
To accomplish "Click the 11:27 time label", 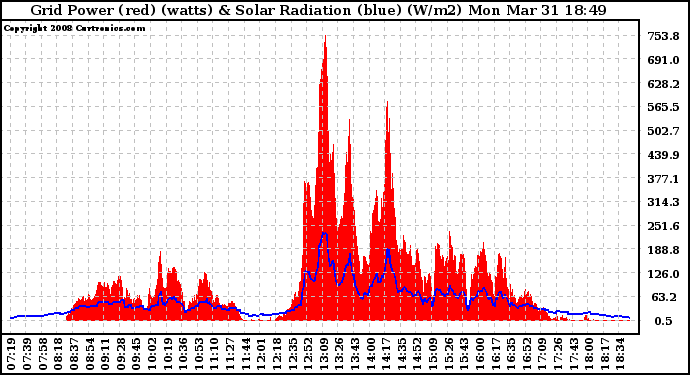I will [230, 354].
